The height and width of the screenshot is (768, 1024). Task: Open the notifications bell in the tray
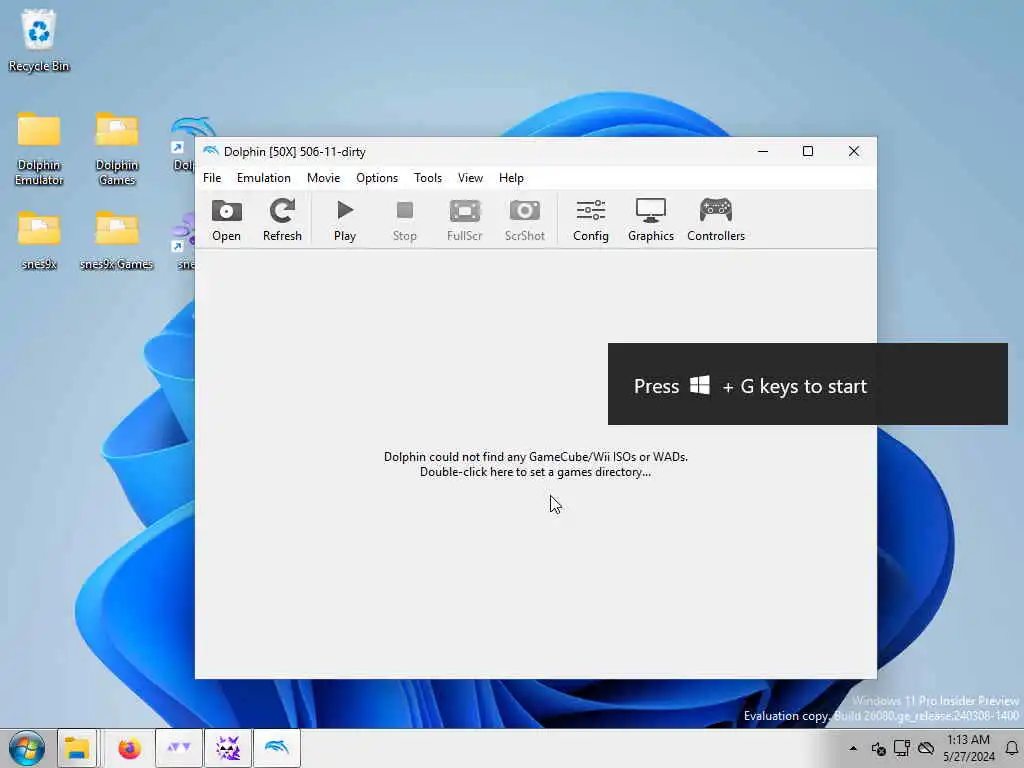pos(1012,748)
